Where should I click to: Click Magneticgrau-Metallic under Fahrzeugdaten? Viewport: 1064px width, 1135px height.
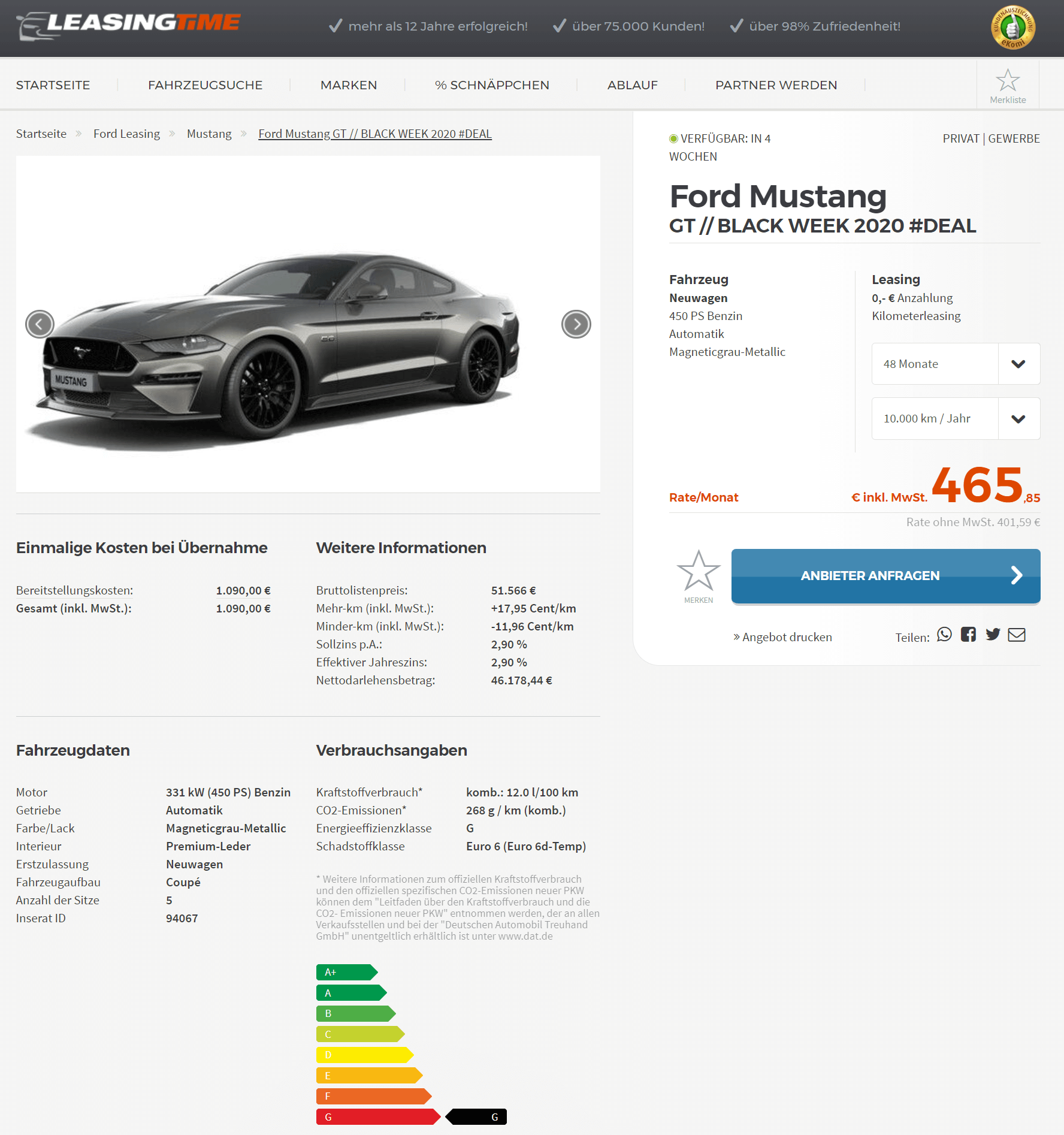coord(226,828)
